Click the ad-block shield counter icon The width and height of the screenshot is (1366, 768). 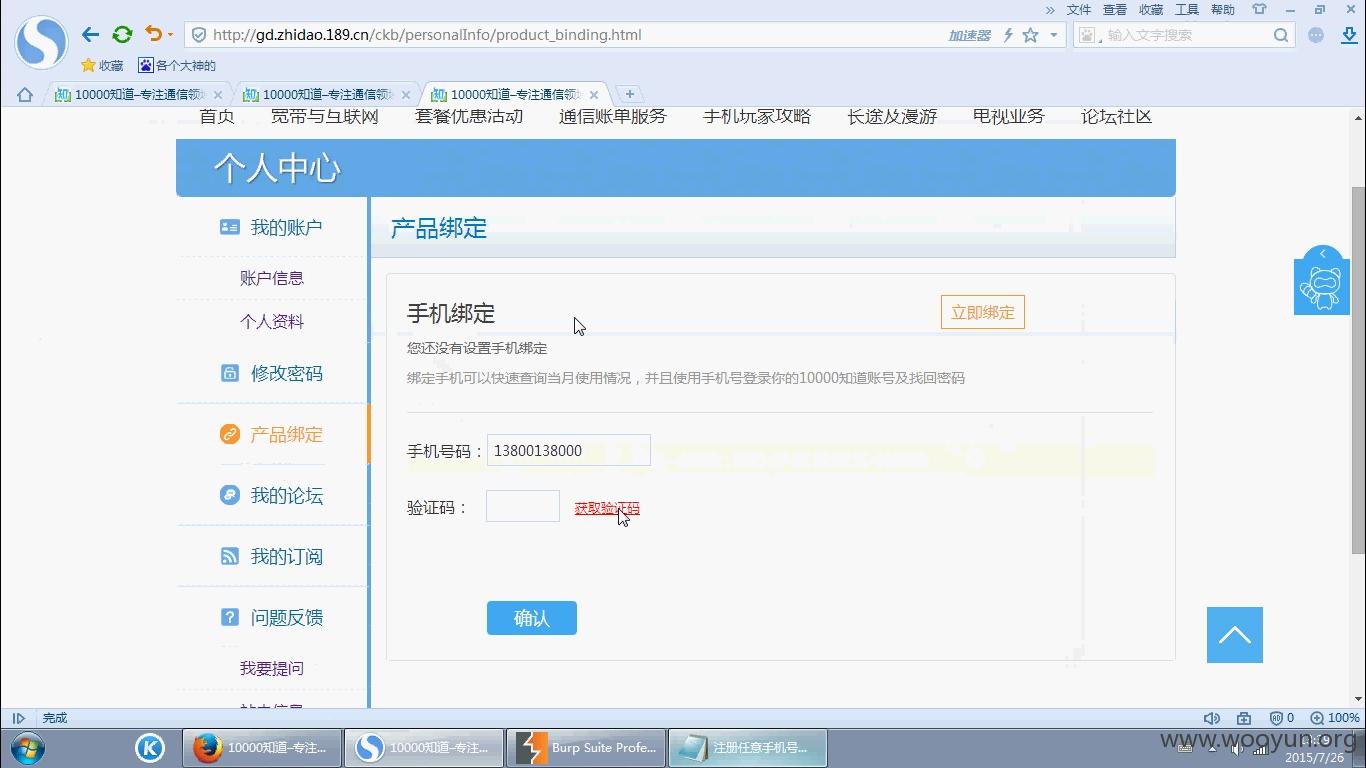[x=1282, y=718]
